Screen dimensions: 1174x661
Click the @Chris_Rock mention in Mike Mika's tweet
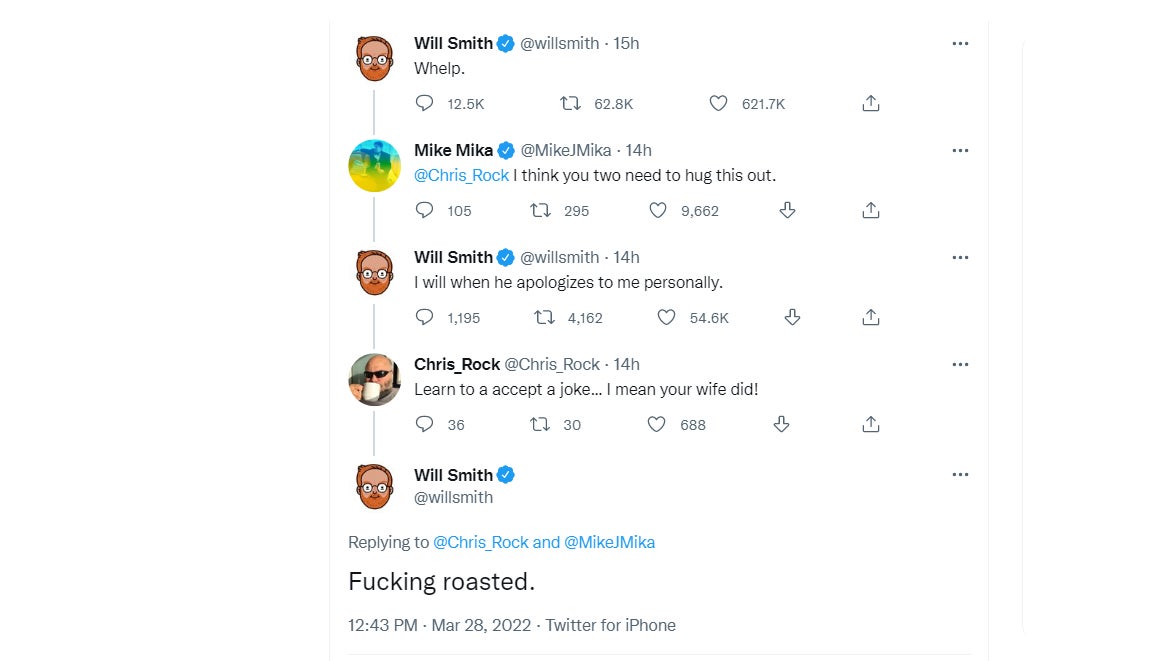(461, 175)
